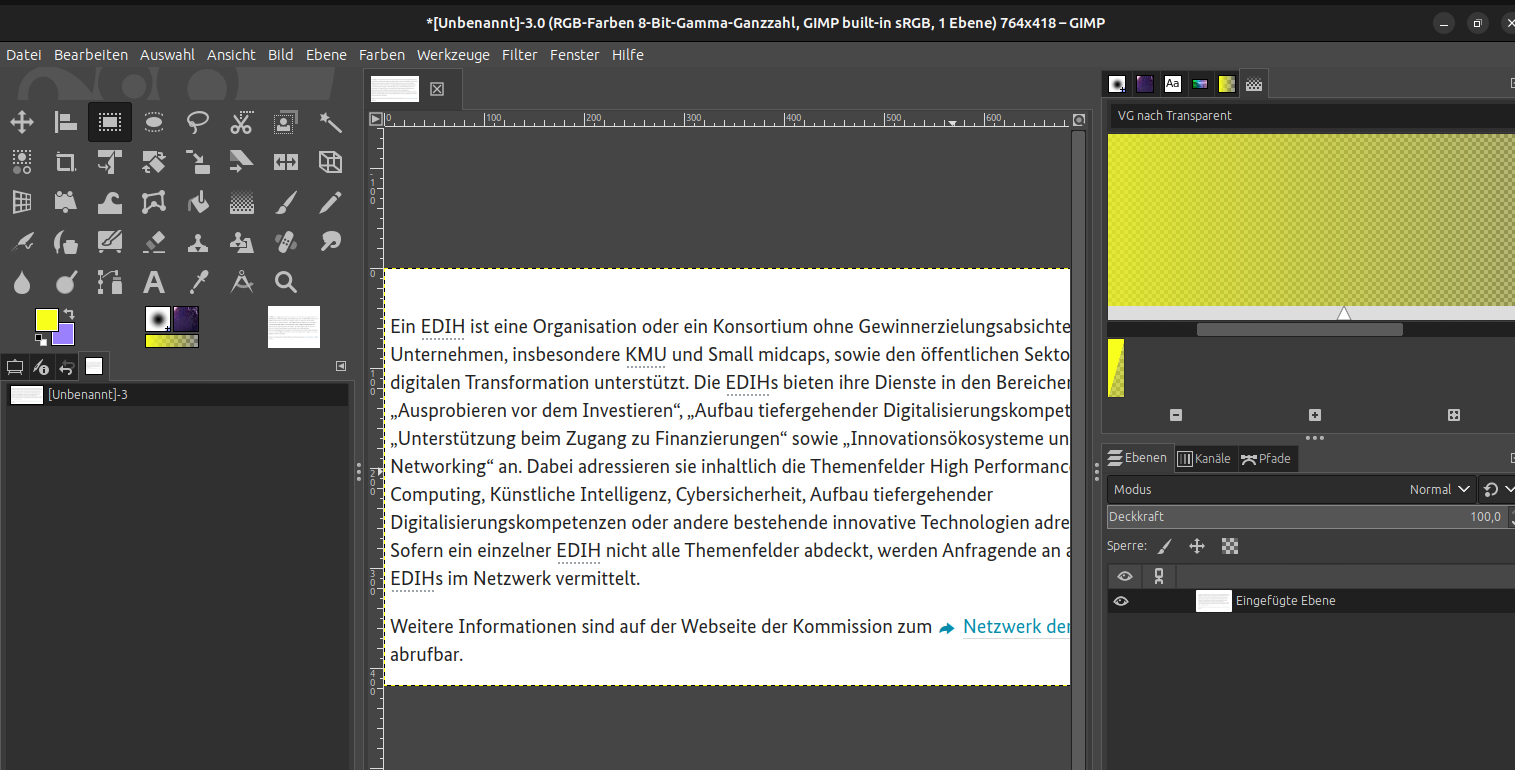Screen dimensions: 1515x770
Task: Hide the Eingefügte Ebene layer
Action: (1121, 601)
